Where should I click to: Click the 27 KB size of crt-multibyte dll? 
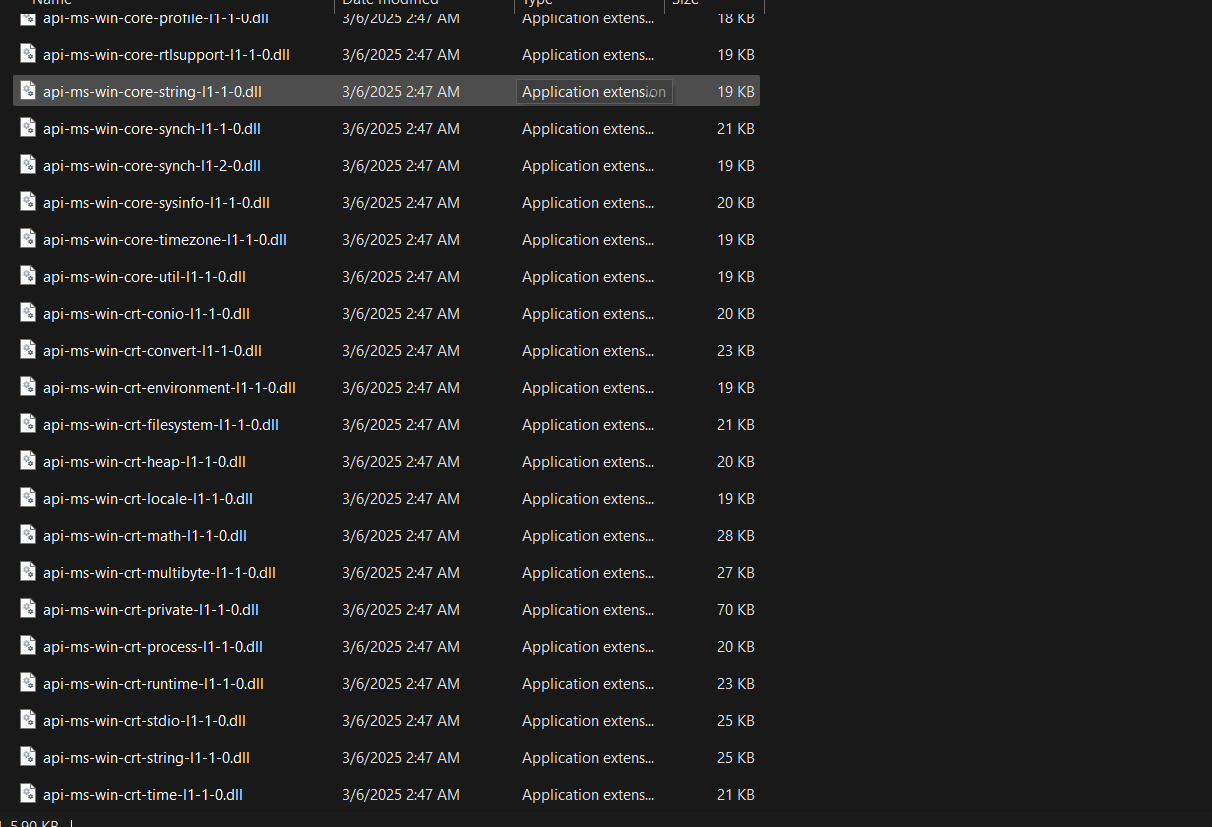(x=736, y=573)
